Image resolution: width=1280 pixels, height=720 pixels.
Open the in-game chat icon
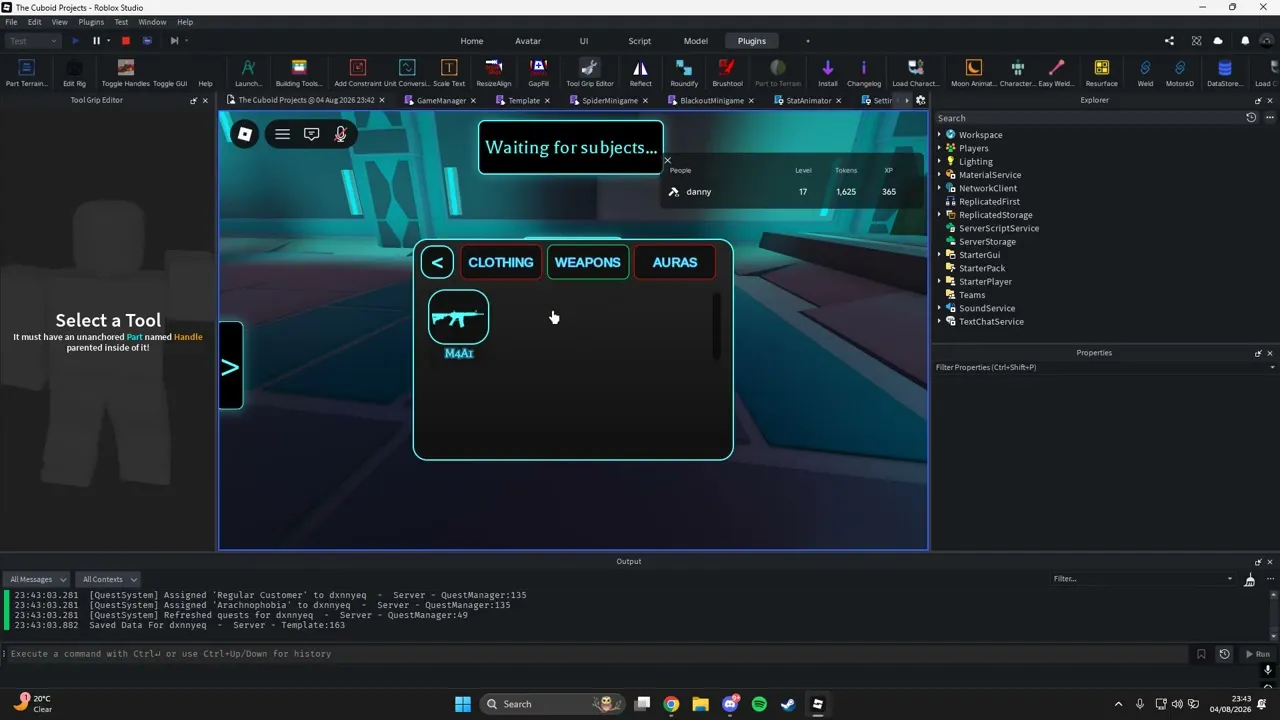311,134
